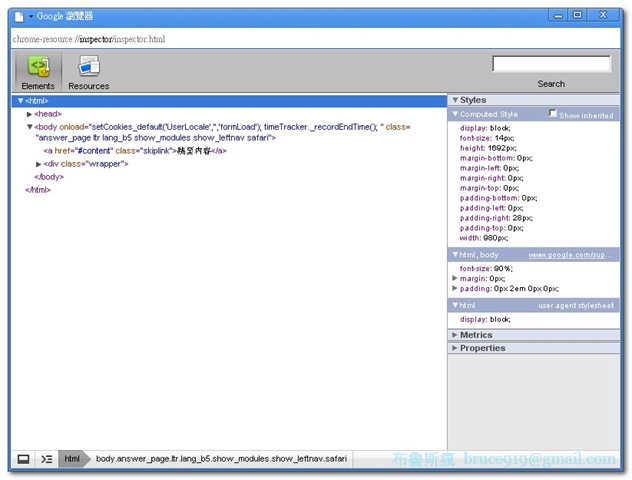The image size is (632, 480).
Task: Minimize the Google browser window
Action: pyautogui.click(x=558, y=15)
